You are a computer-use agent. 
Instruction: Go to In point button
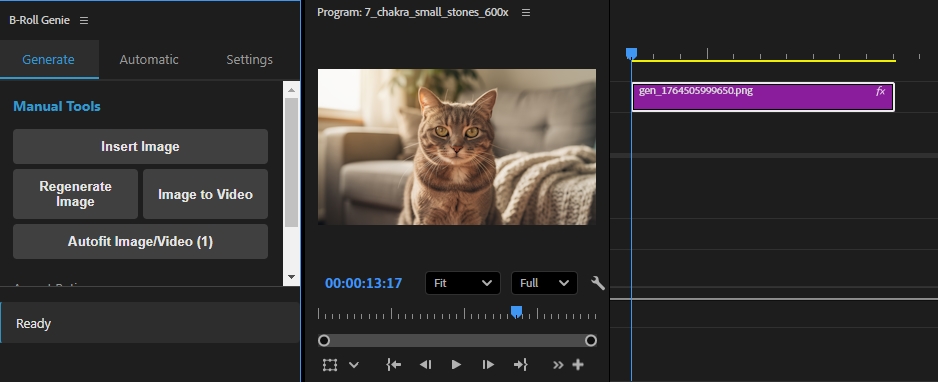[x=393, y=365]
